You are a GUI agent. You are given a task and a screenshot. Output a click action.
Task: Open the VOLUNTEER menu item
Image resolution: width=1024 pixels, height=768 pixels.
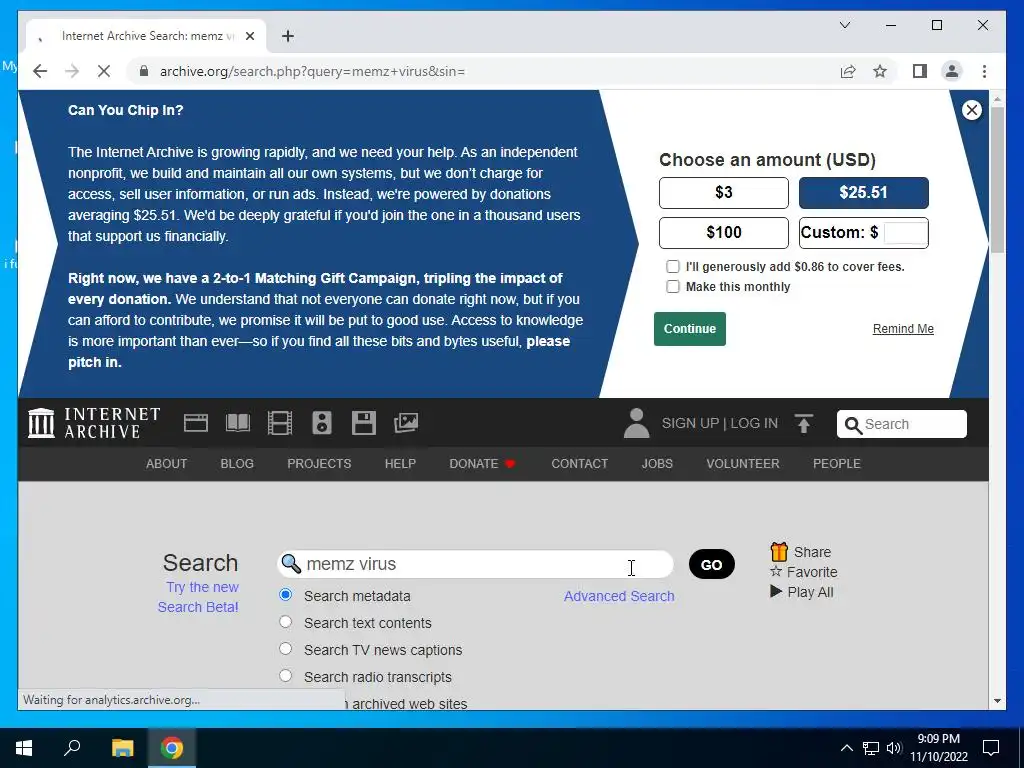[x=743, y=464]
